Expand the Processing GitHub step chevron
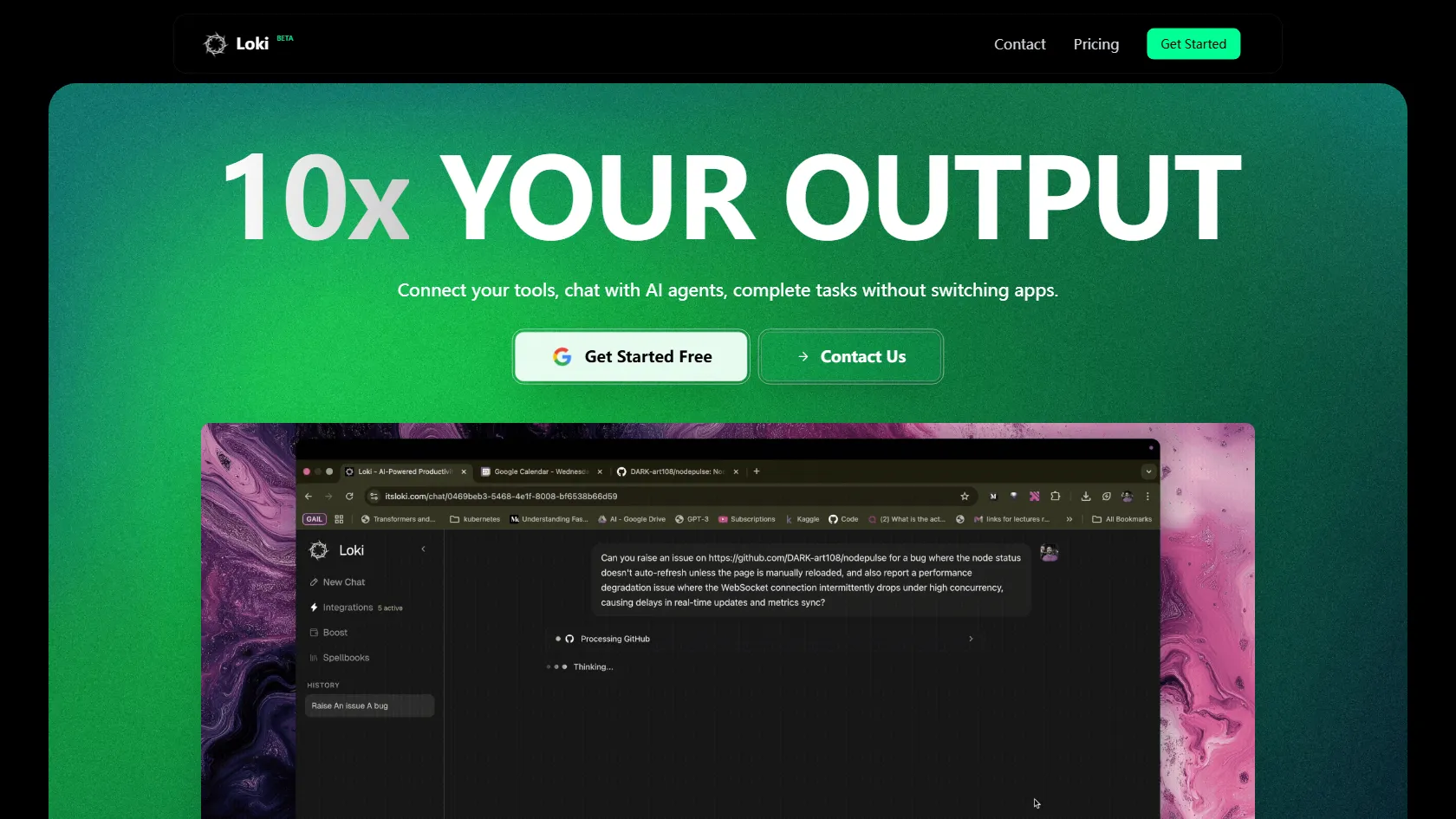The image size is (1456, 819). pos(971,639)
